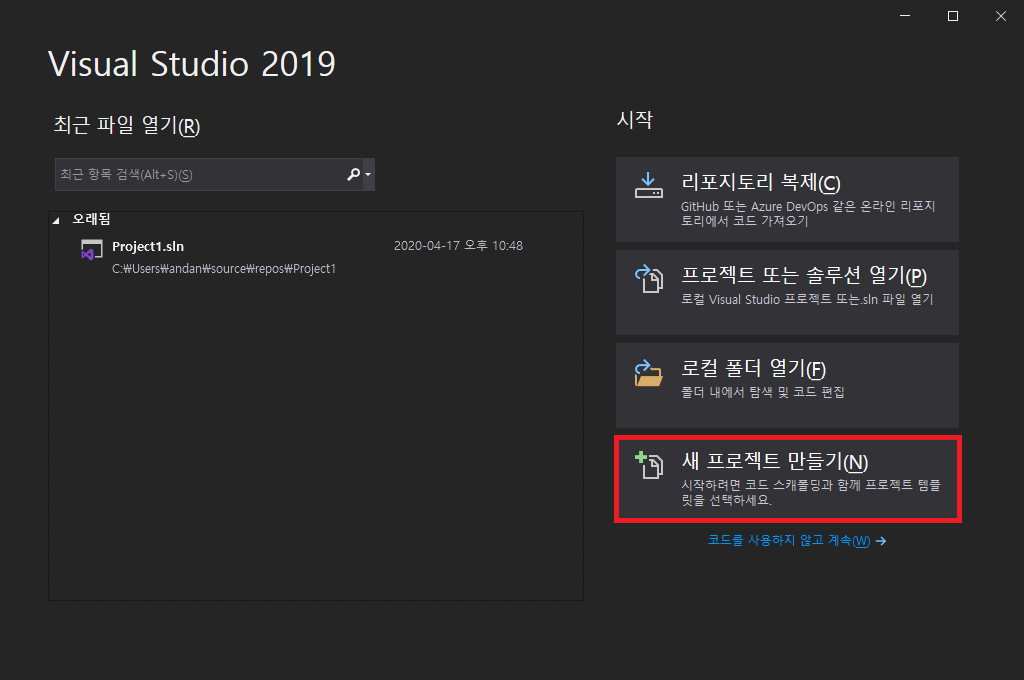Select 프로젝트 또는 솔루션 열기(P) title
The height and width of the screenshot is (680, 1024).
point(803,276)
